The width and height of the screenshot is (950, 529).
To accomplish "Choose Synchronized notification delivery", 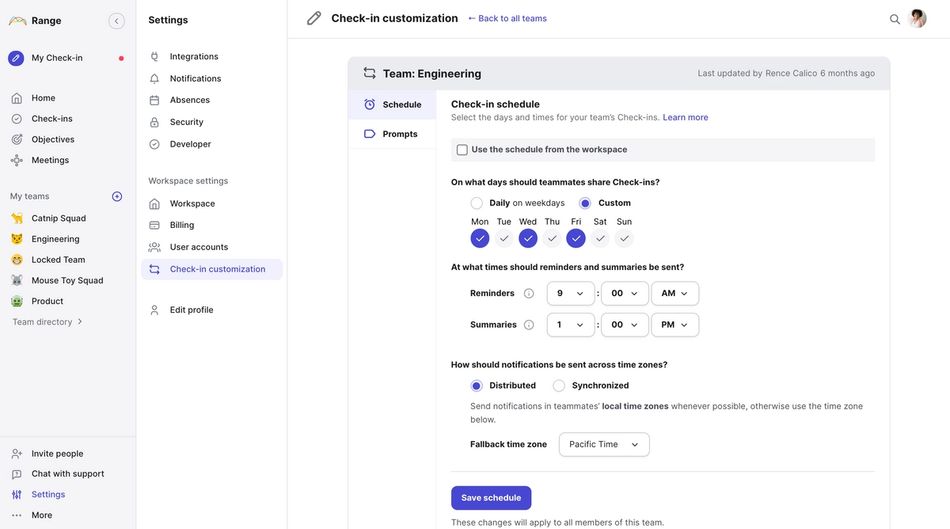I will pyautogui.click(x=559, y=386).
